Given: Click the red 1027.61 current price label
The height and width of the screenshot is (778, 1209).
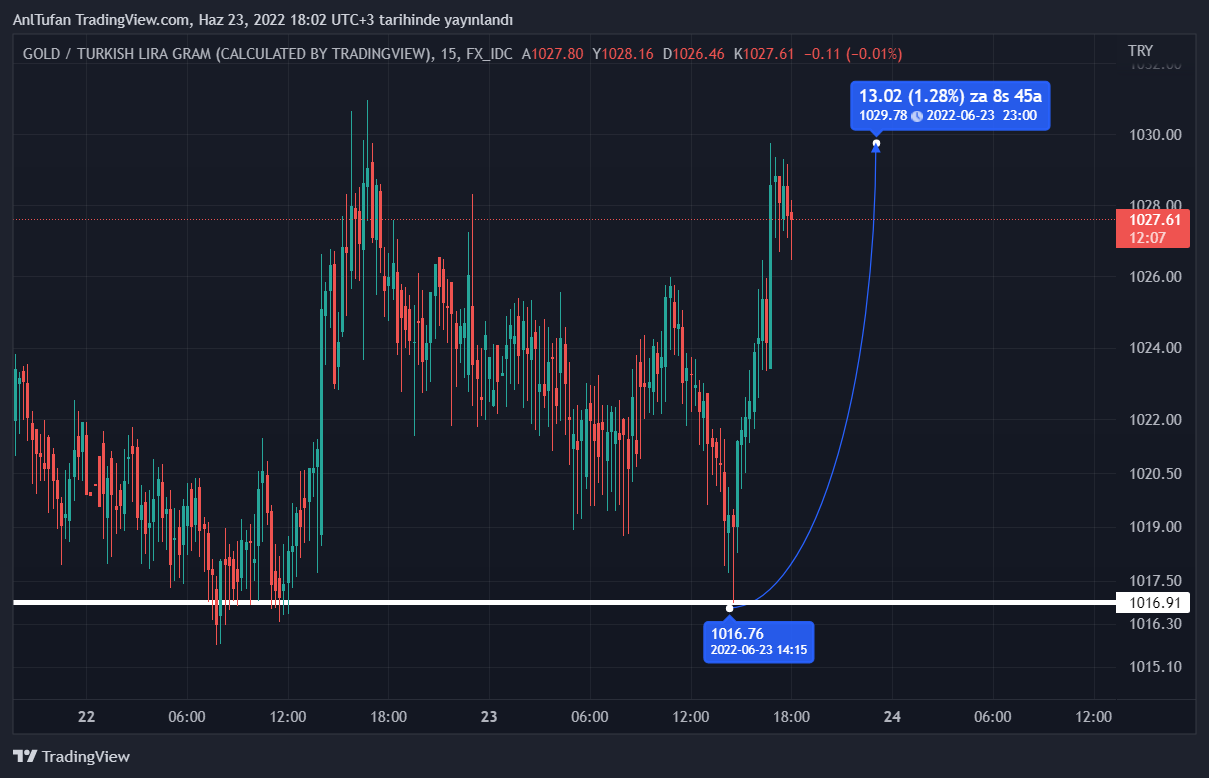Looking at the screenshot, I should pos(1155,219).
